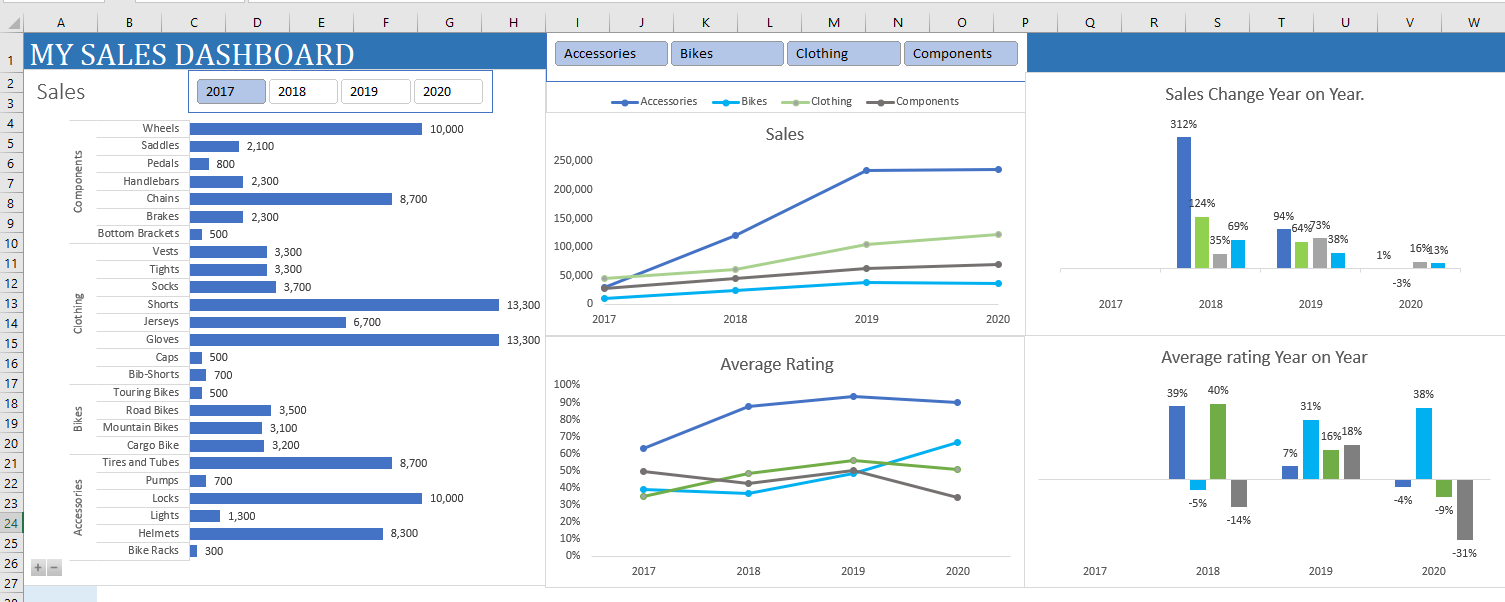Screen dimensions: 1505x602
Task: Toggle the 2017 year slicer
Action: coord(231,91)
